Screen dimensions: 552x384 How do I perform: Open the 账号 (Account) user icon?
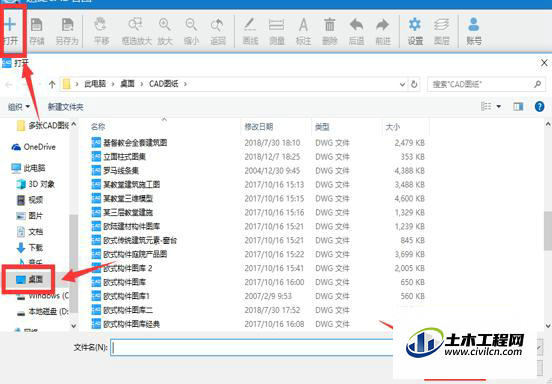(474, 31)
